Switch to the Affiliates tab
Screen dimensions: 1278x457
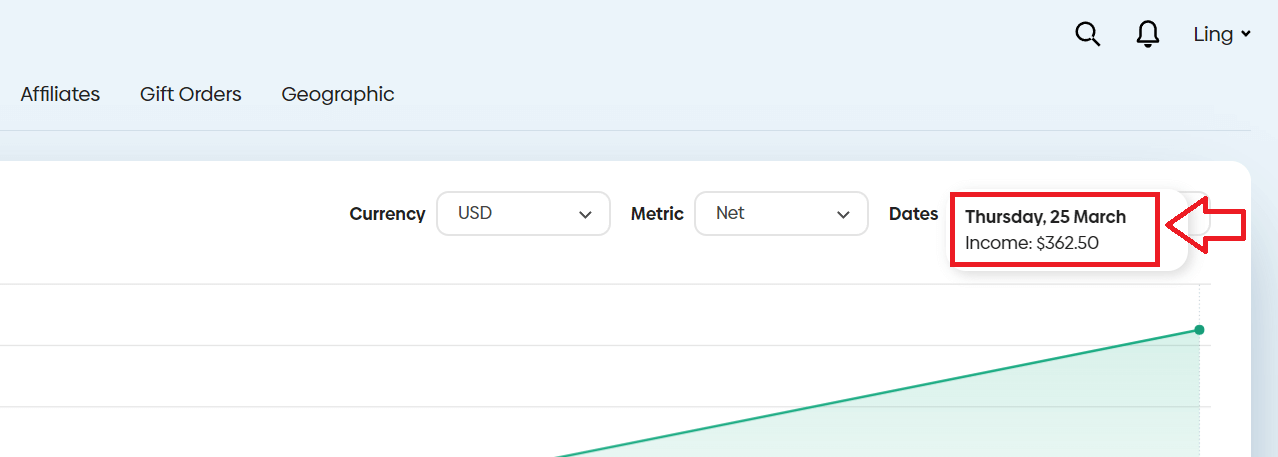coord(60,94)
